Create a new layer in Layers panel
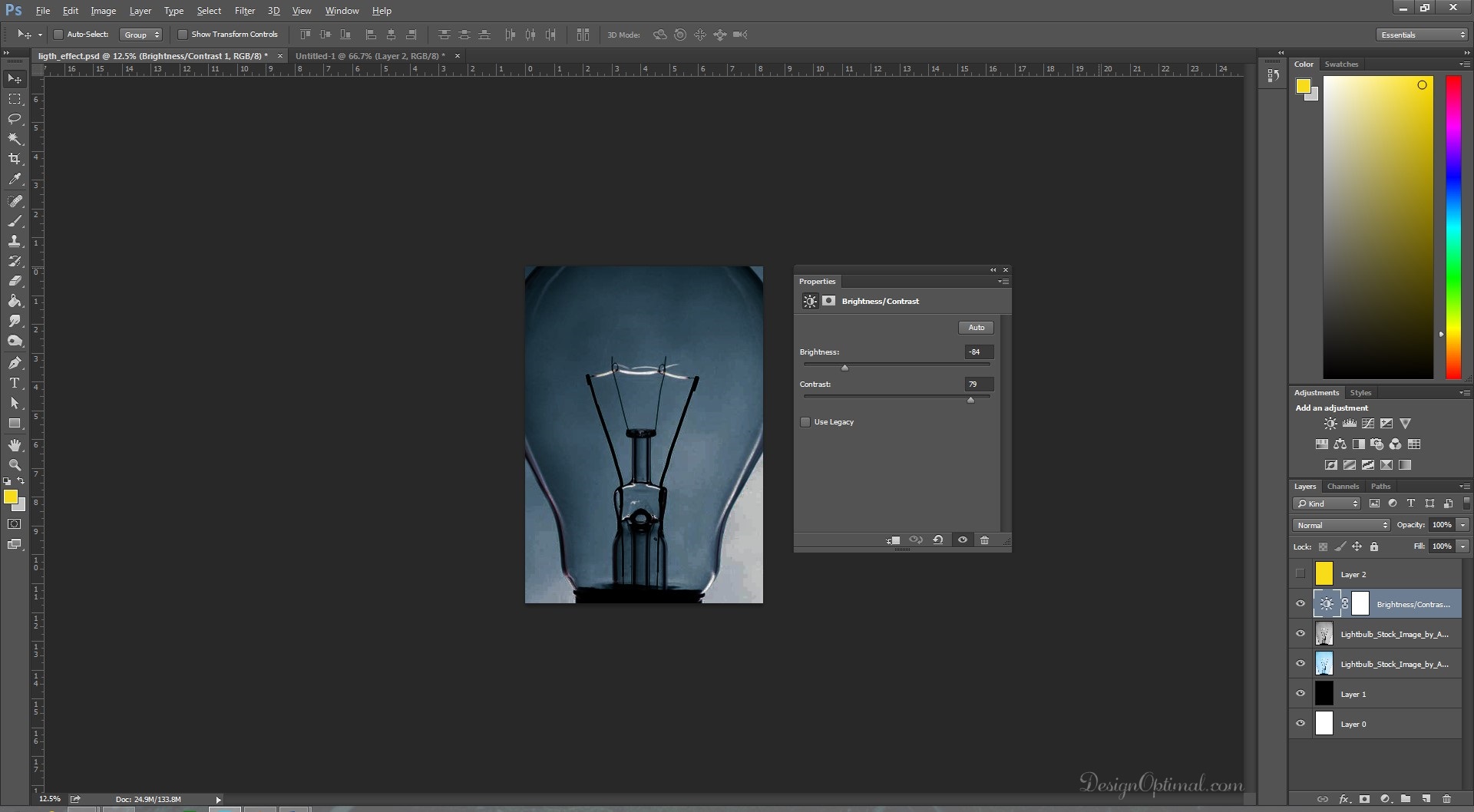This screenshot has width=1474, height=812. coord(1426,799)
